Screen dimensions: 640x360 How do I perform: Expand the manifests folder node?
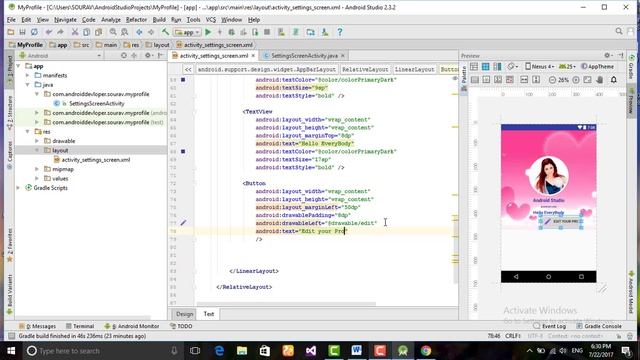(x=28, y=76)
